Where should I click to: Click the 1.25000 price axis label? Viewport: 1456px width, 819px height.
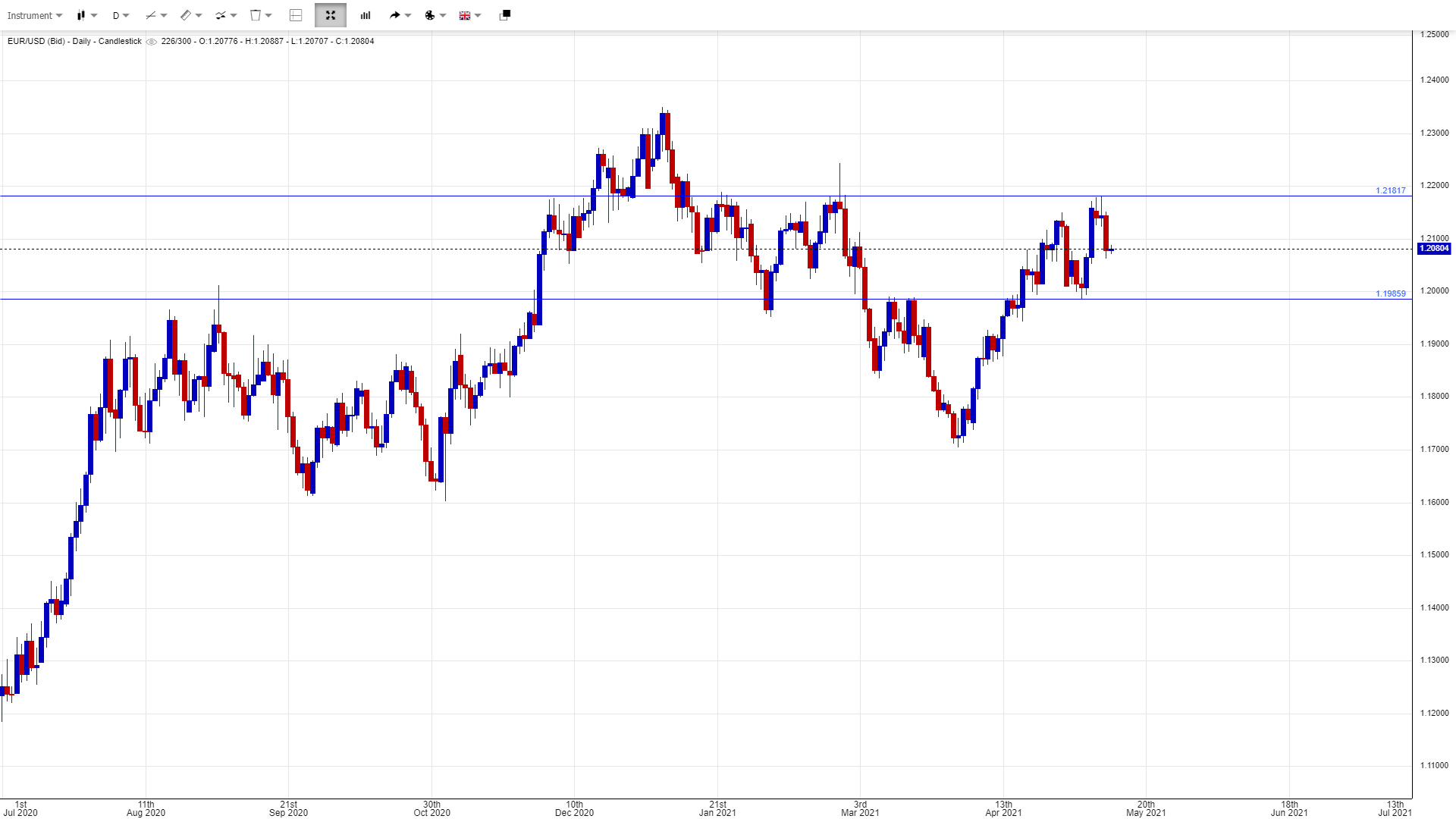tap(1434, 34)
